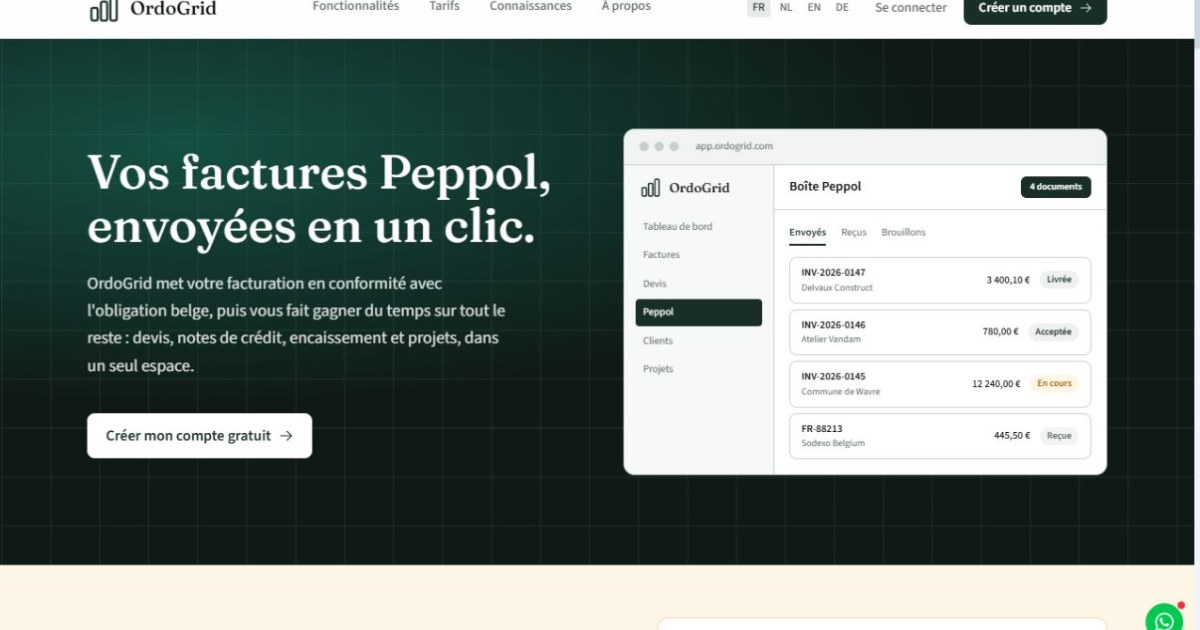Click the amount 12 240,00 €

coord(996,384)
